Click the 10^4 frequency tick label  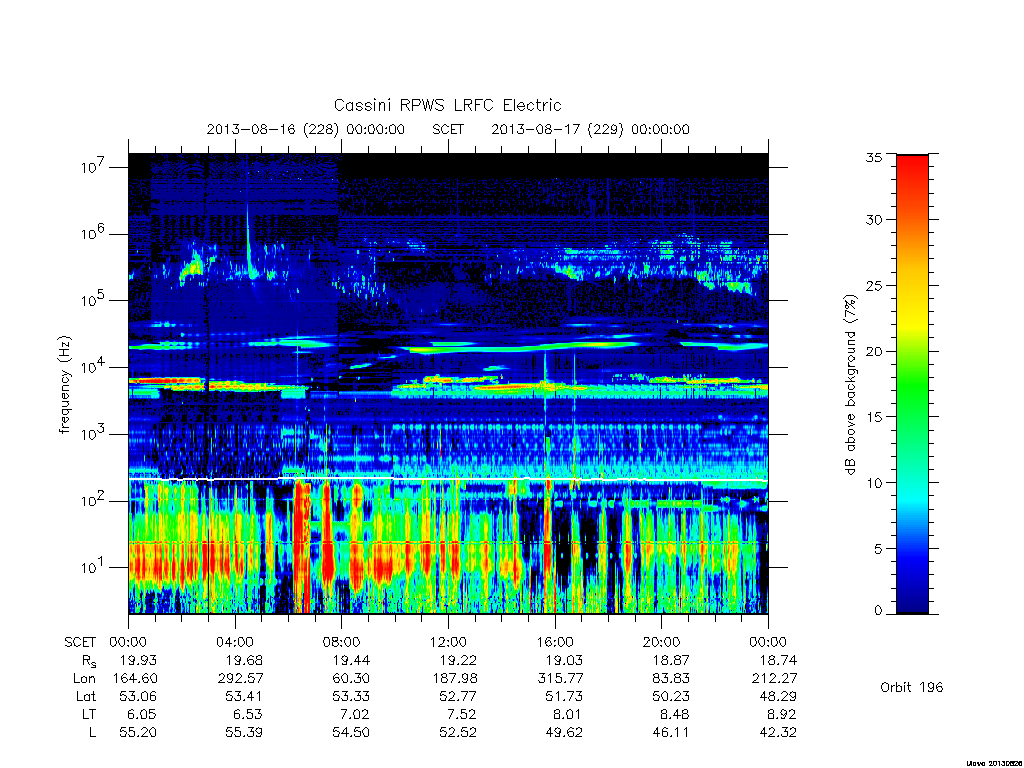[95, 366]
